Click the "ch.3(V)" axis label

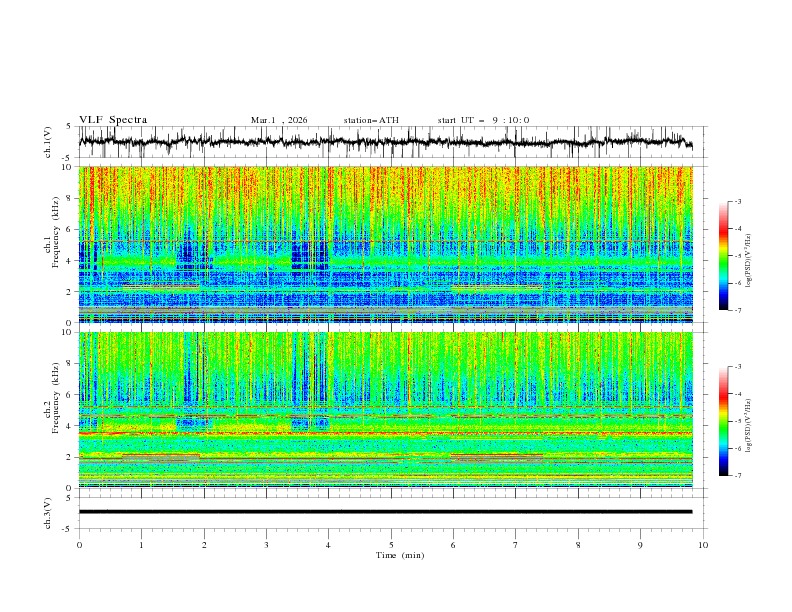pos(48,513)
